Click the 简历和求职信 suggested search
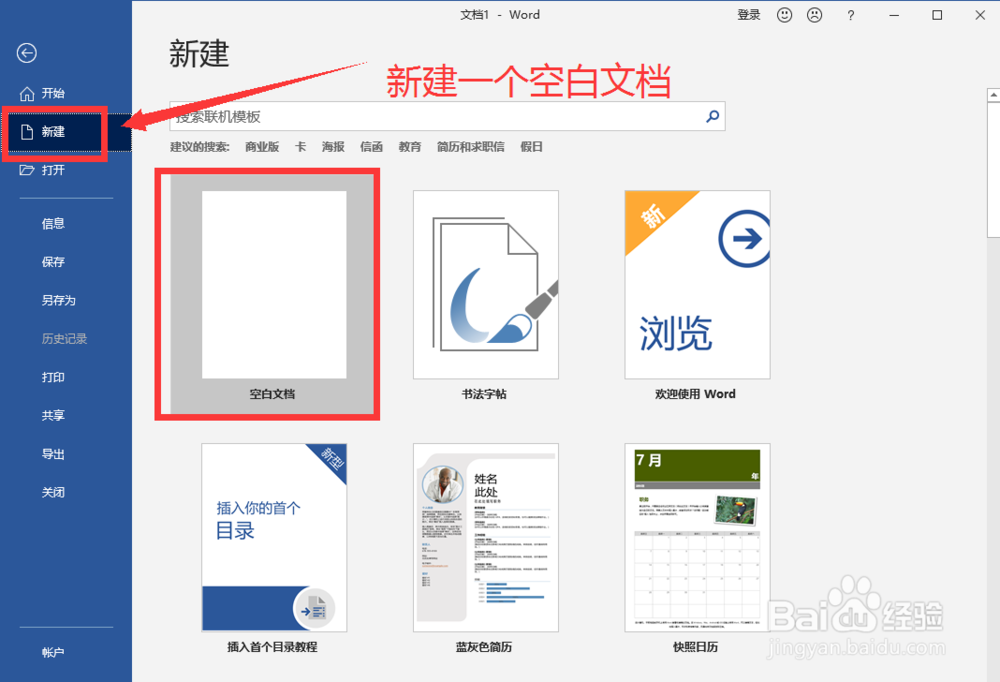Image resolution: width=1000 pixels, height=682 pixels. pos(471,147)
